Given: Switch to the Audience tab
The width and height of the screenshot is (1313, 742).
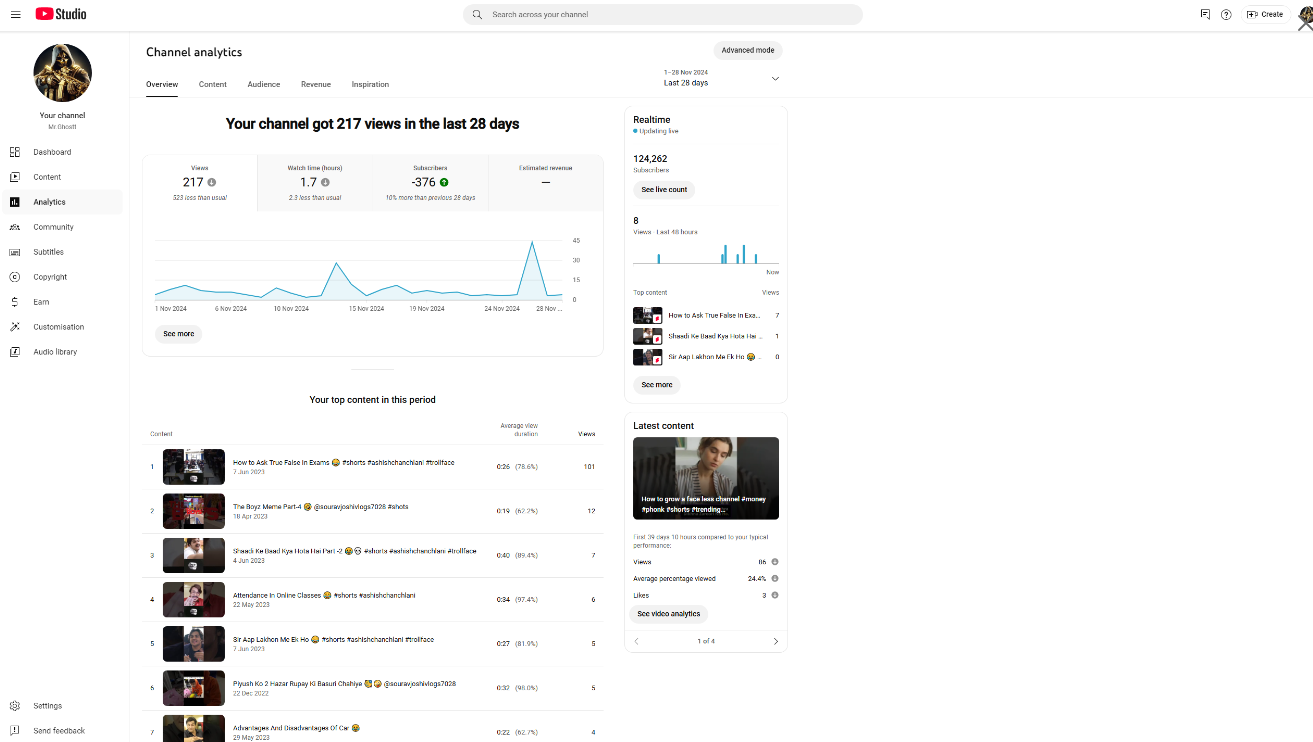Looking at the screenshot, I should point(264,84).
